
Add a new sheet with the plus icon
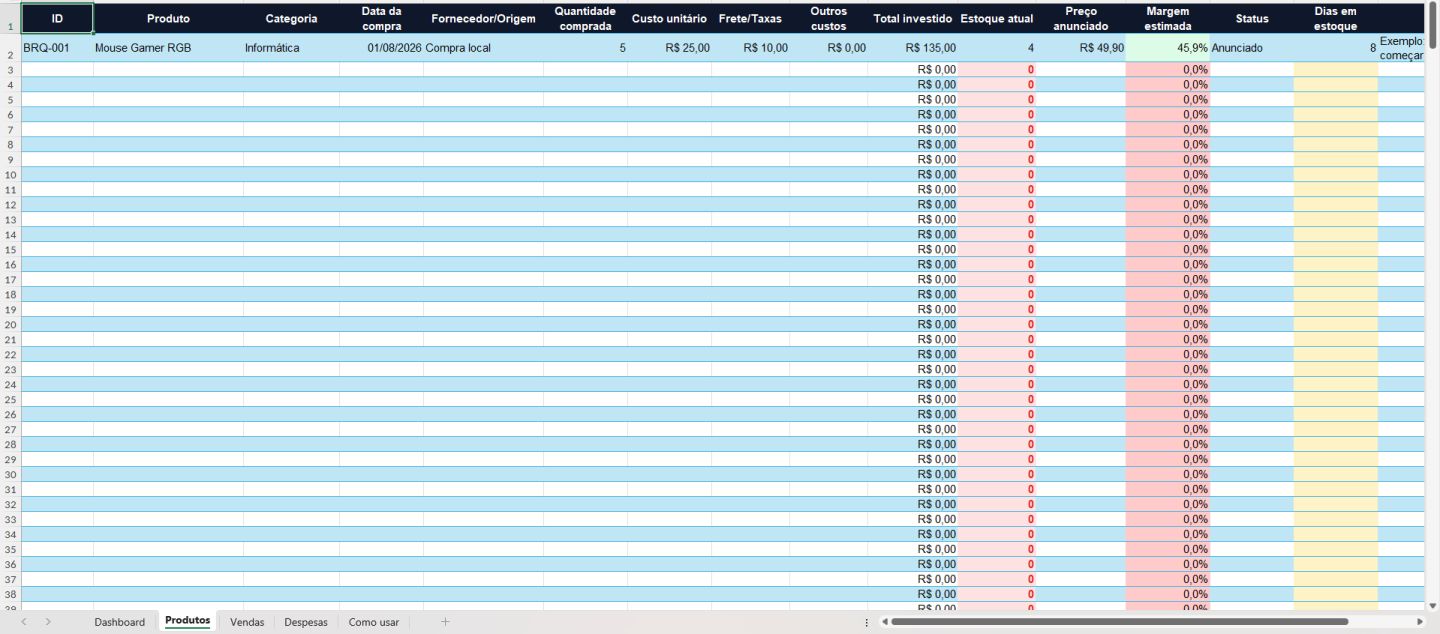pos(445,622)
